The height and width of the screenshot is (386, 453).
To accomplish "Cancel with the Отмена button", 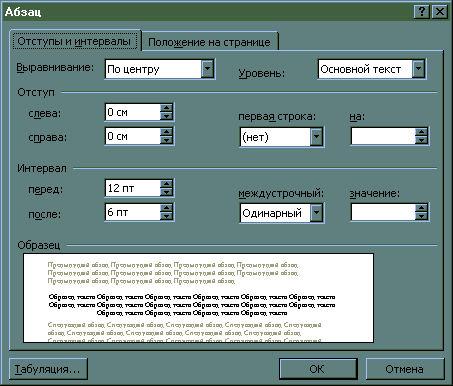I will click(x=405, y=369).
